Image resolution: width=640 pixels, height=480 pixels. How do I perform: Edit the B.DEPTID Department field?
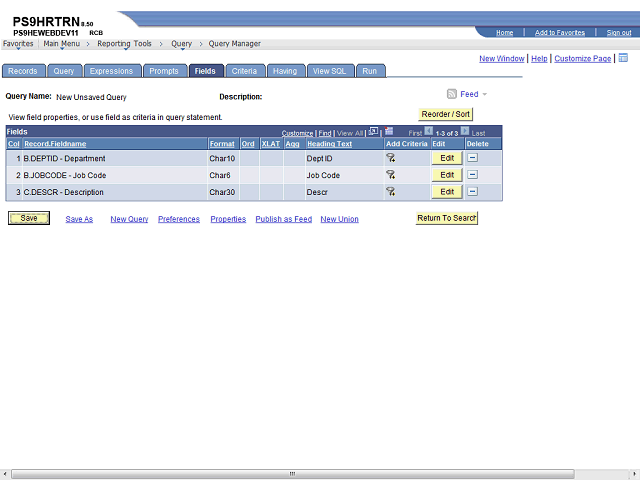447,158
